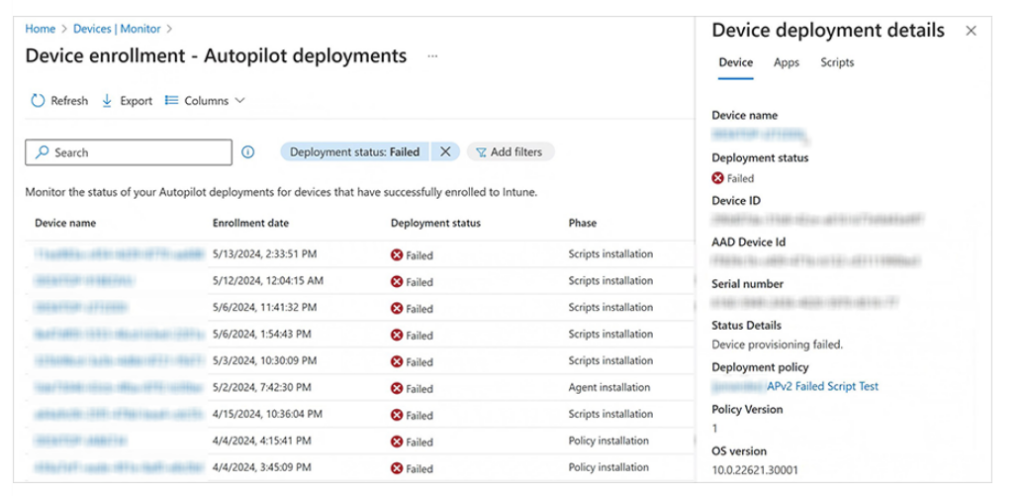Navigate to Devices | Monitor breadcrumb
The image size is (1024, 496).
pyautogui.click(x=117, y=29)
